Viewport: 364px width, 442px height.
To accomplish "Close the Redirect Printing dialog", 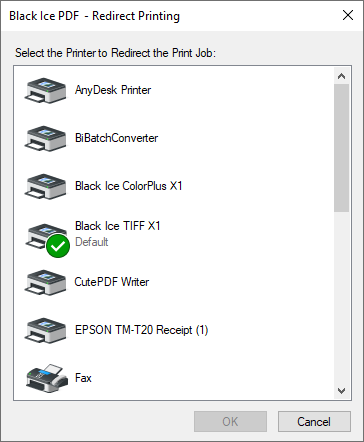I will [348, 15].
